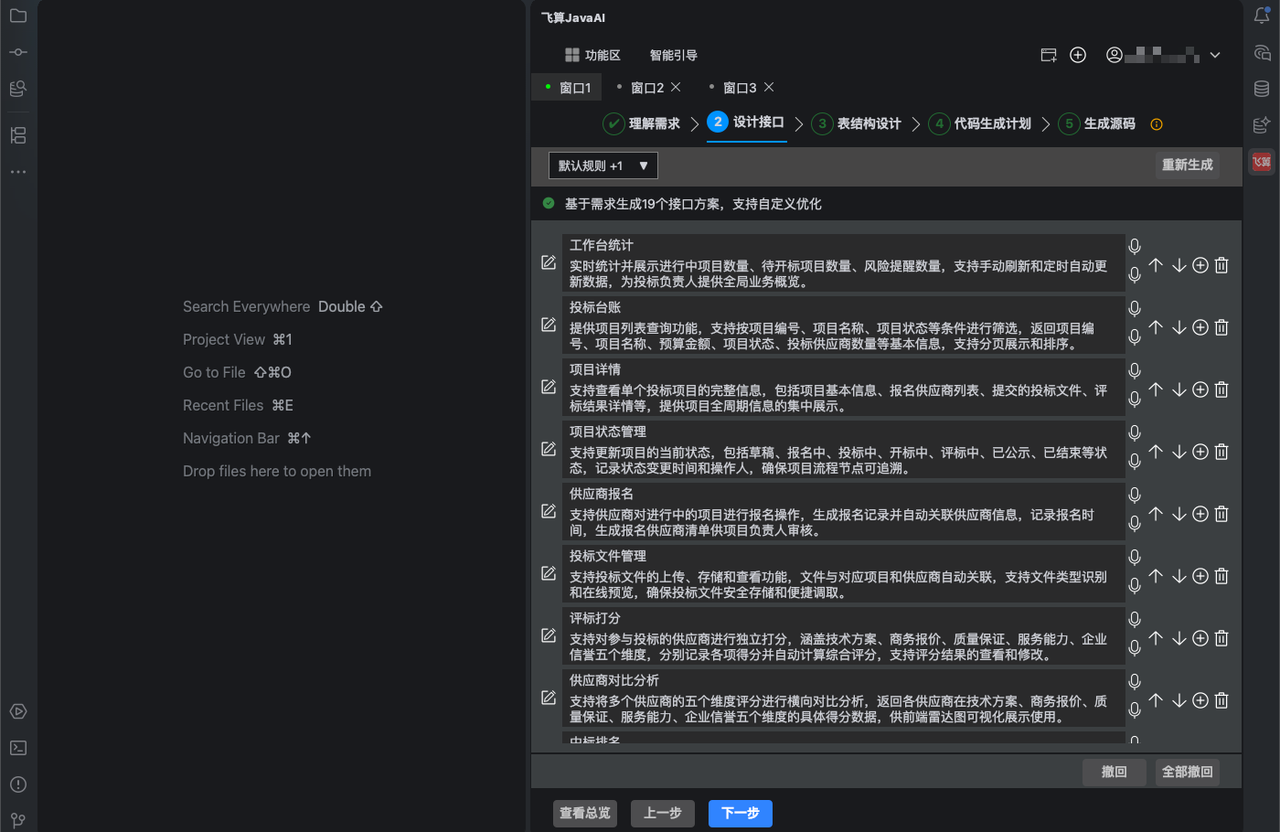1280x832 pixels.
Task: Proceed with 下一步 button
Action: pyautogui.click(x=741, y=814)
